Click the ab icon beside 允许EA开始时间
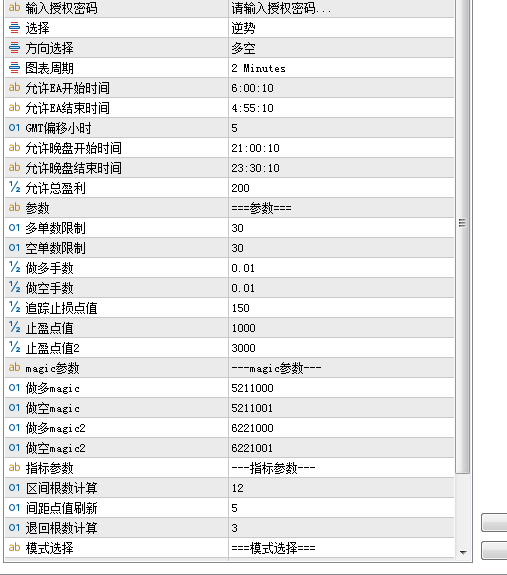The width and height of the screenshot is (507, 575). click(x=14, y=88)
